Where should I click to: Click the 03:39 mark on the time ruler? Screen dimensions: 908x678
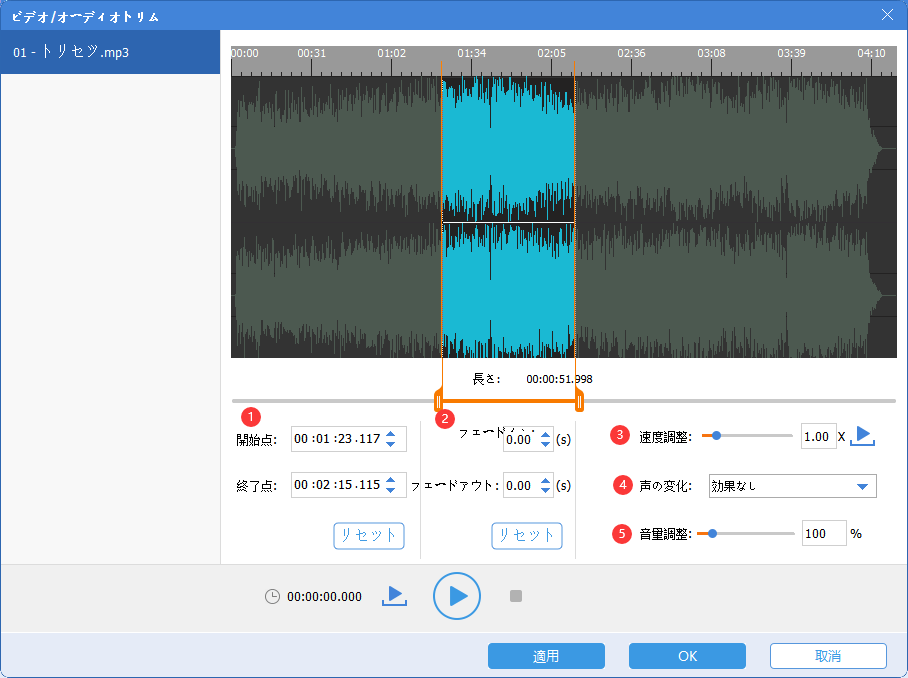tap(791, 53)
